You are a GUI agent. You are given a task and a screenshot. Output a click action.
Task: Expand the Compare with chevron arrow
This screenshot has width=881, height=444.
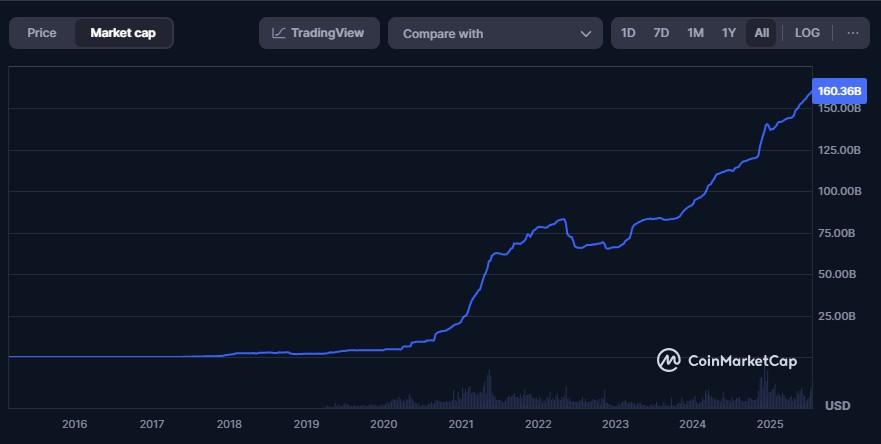tap(585, 34)
